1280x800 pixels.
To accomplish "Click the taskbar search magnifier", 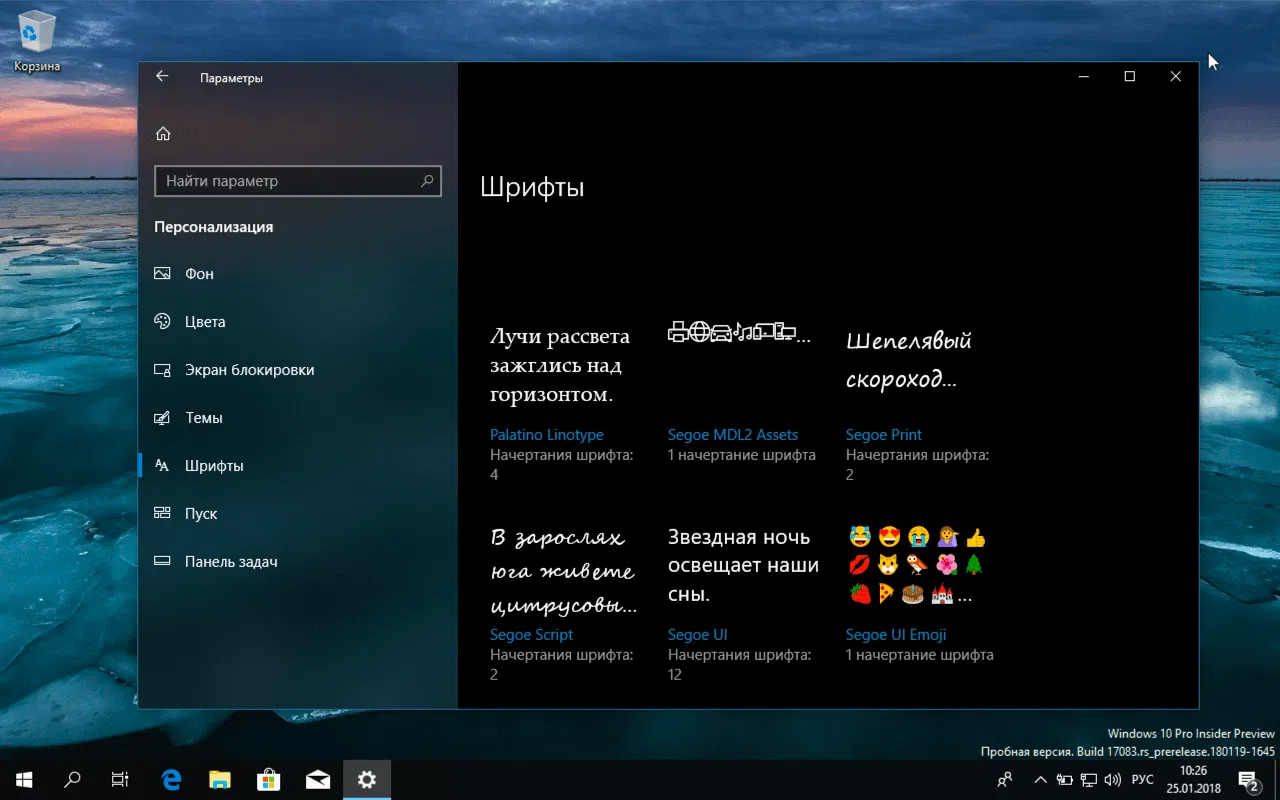I will click(x=72, y=780).
